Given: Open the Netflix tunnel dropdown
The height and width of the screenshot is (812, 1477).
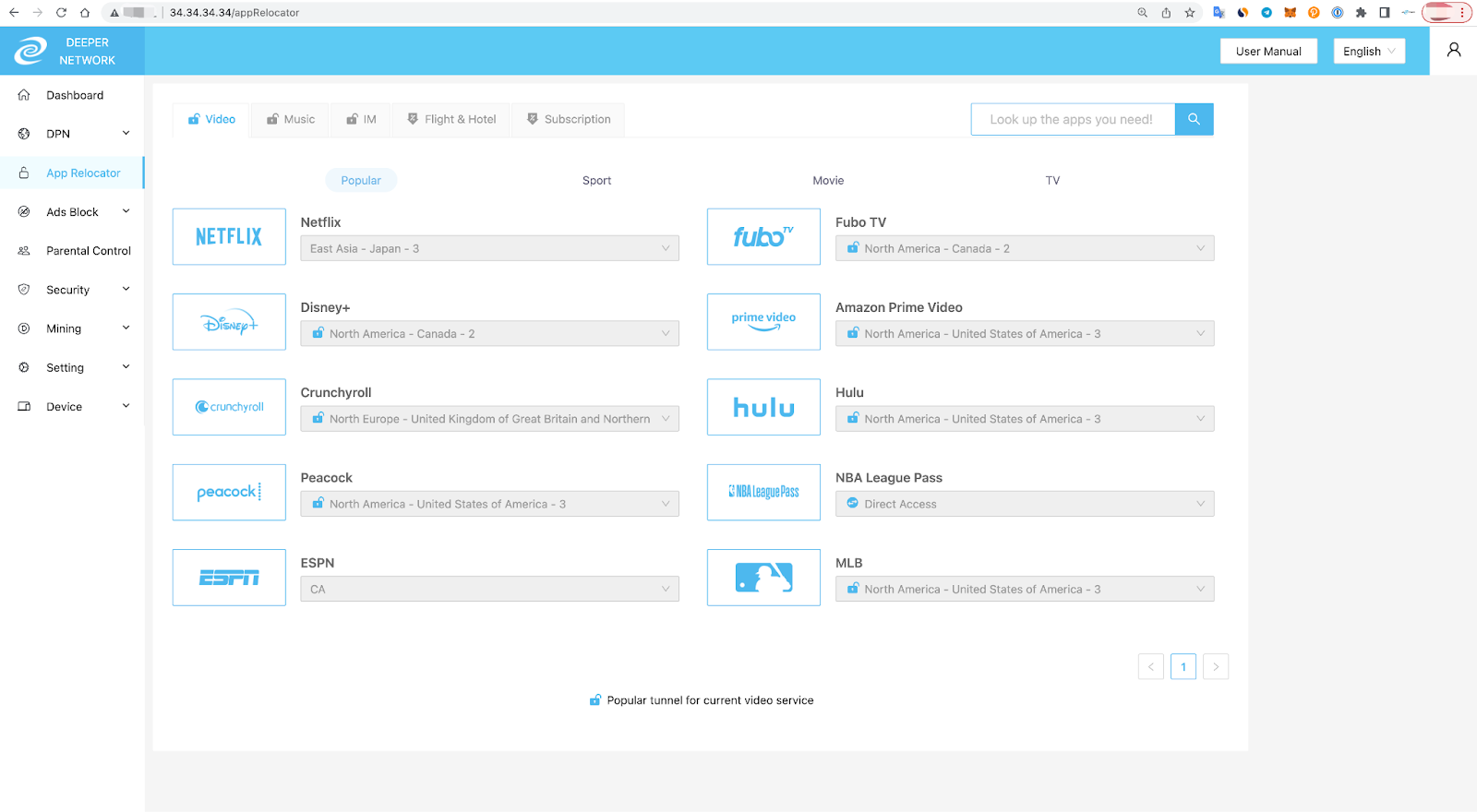Looking at the screenshot, I should click(489, 248).
